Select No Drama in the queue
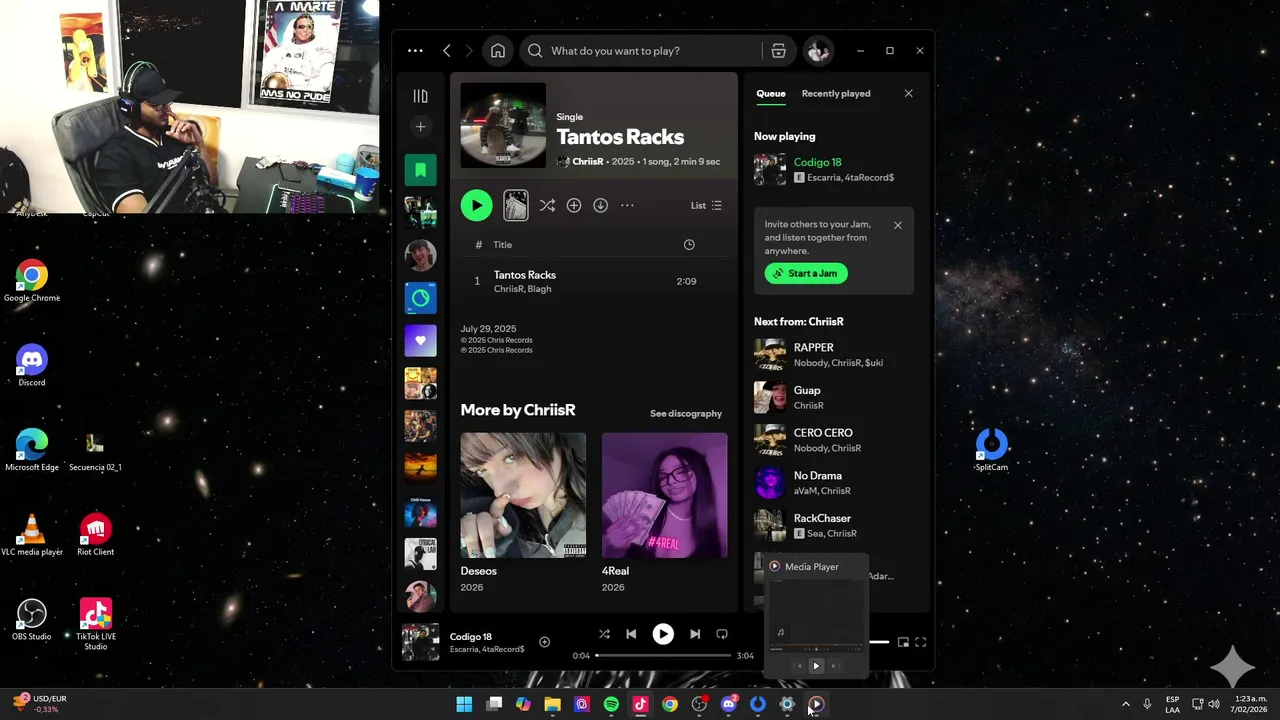 [834, 483]
